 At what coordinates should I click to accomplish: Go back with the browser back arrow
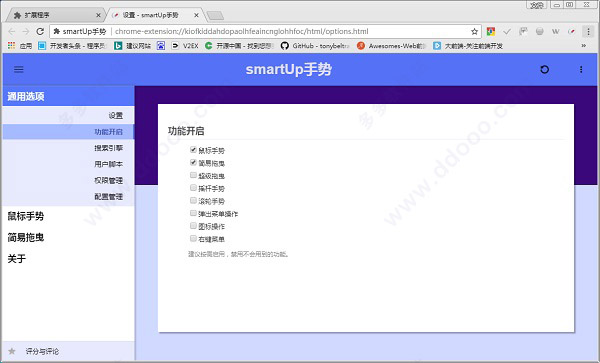coord(11,31)
